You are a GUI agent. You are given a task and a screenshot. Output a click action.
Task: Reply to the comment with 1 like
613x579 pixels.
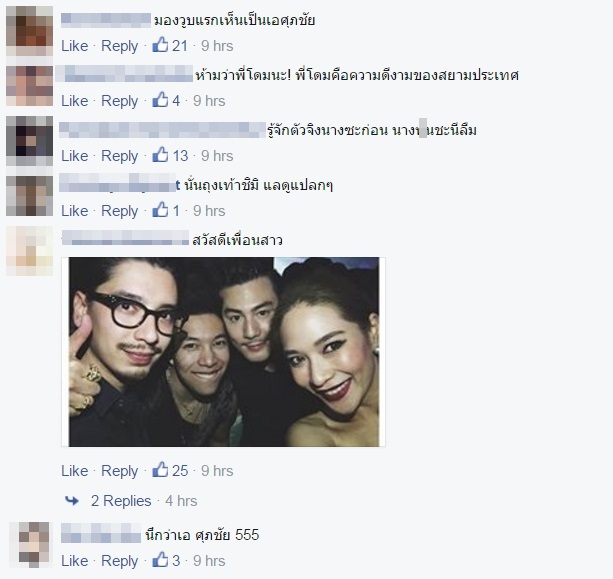tap(119, 211)
